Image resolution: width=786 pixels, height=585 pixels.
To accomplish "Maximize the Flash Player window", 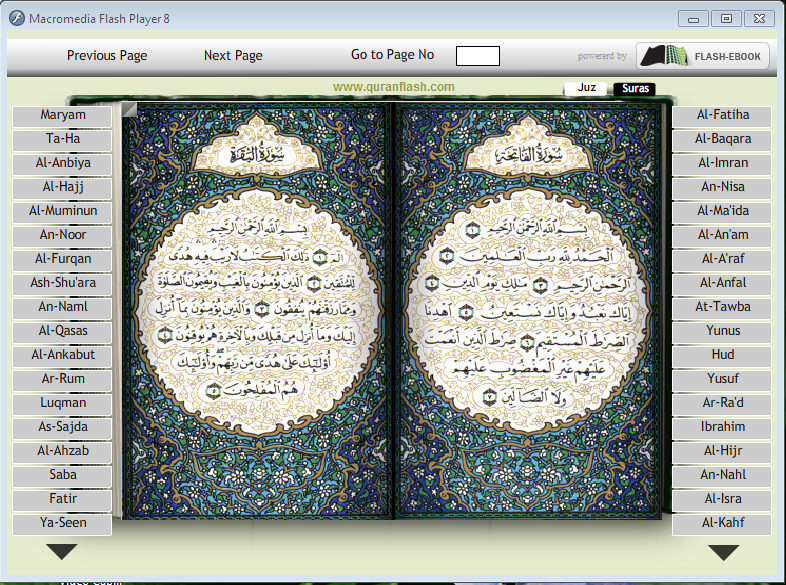I will point(726,19).
